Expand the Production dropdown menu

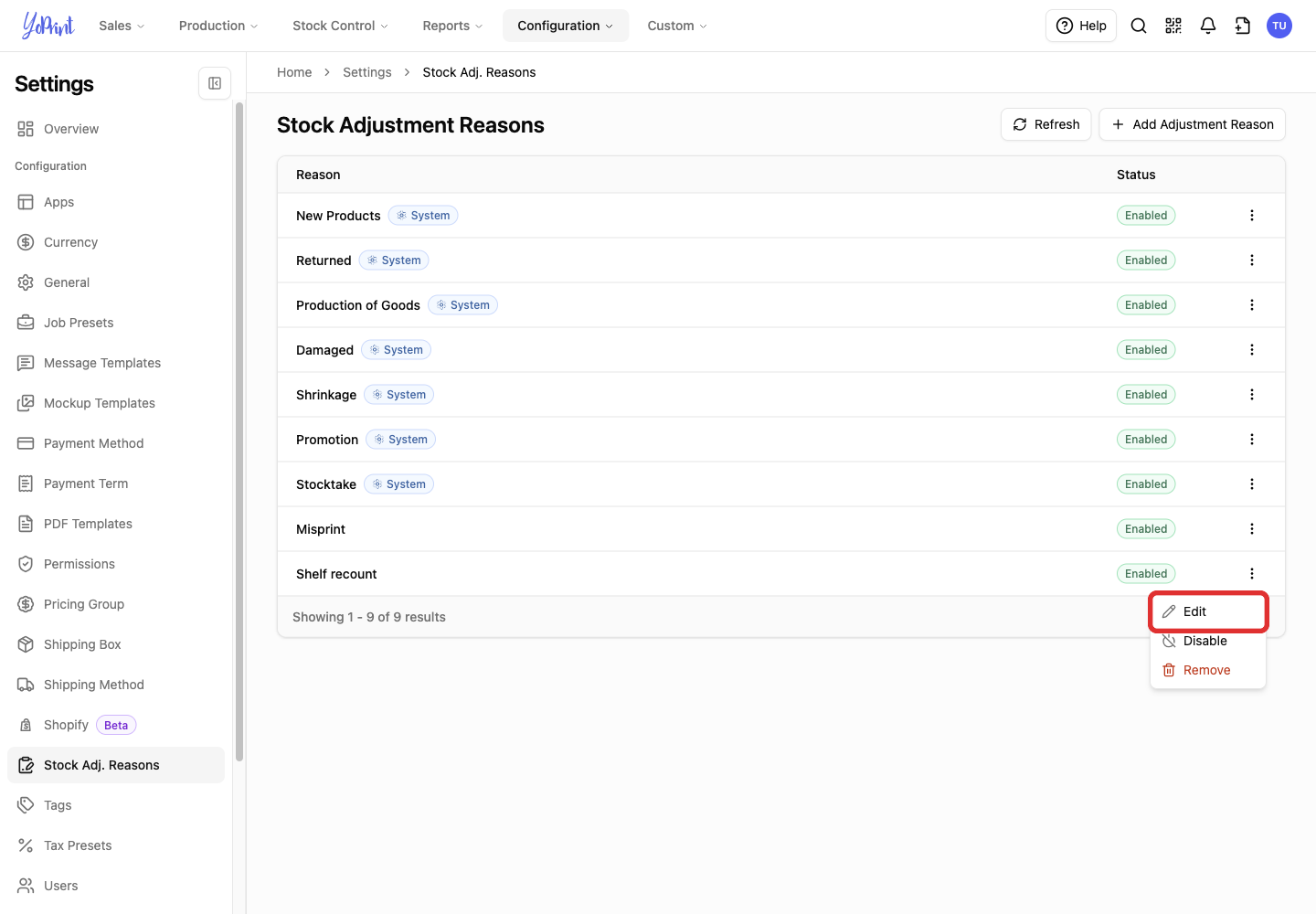(x=218, y=26)
